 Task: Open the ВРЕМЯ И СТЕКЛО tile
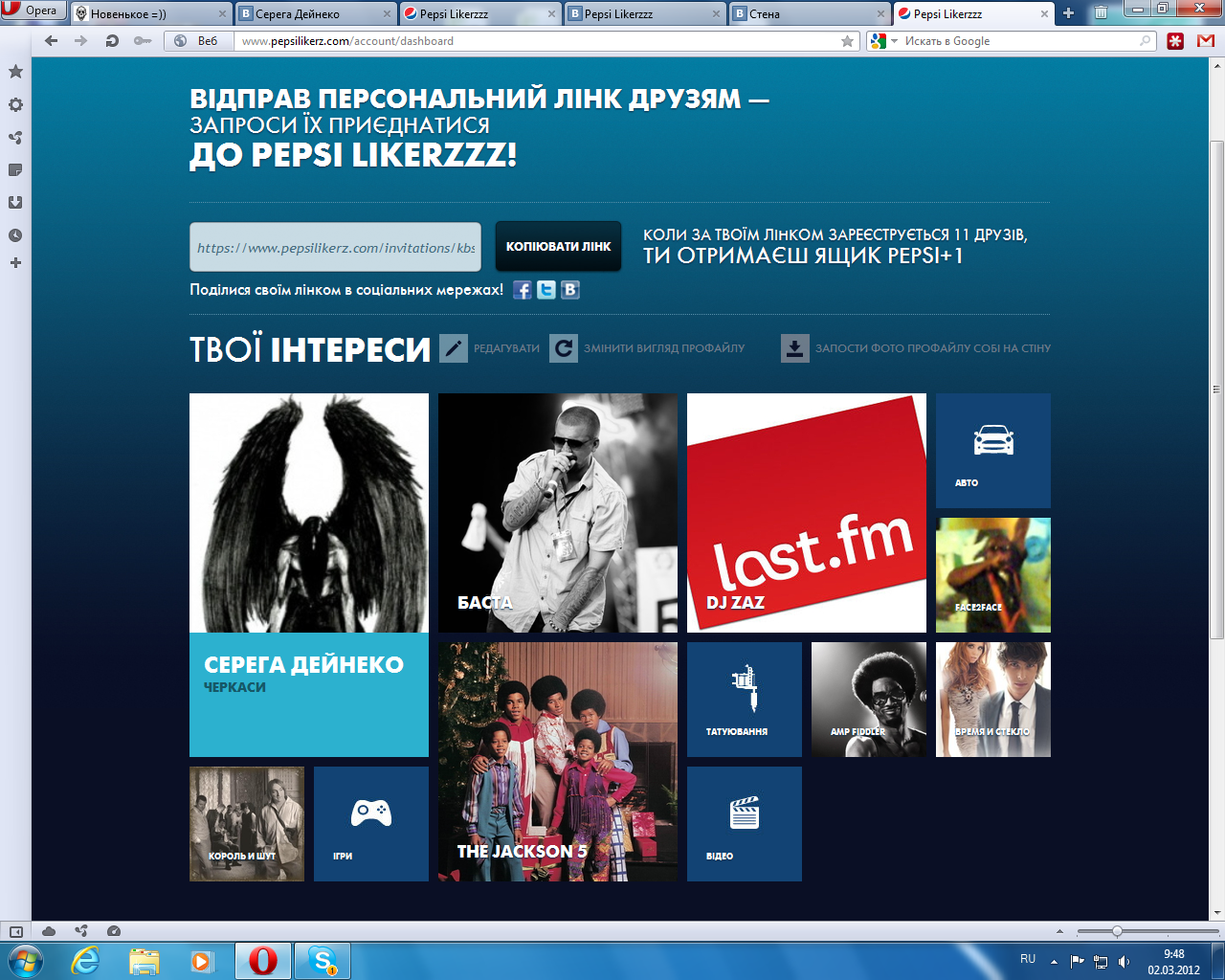pos(993,700)
